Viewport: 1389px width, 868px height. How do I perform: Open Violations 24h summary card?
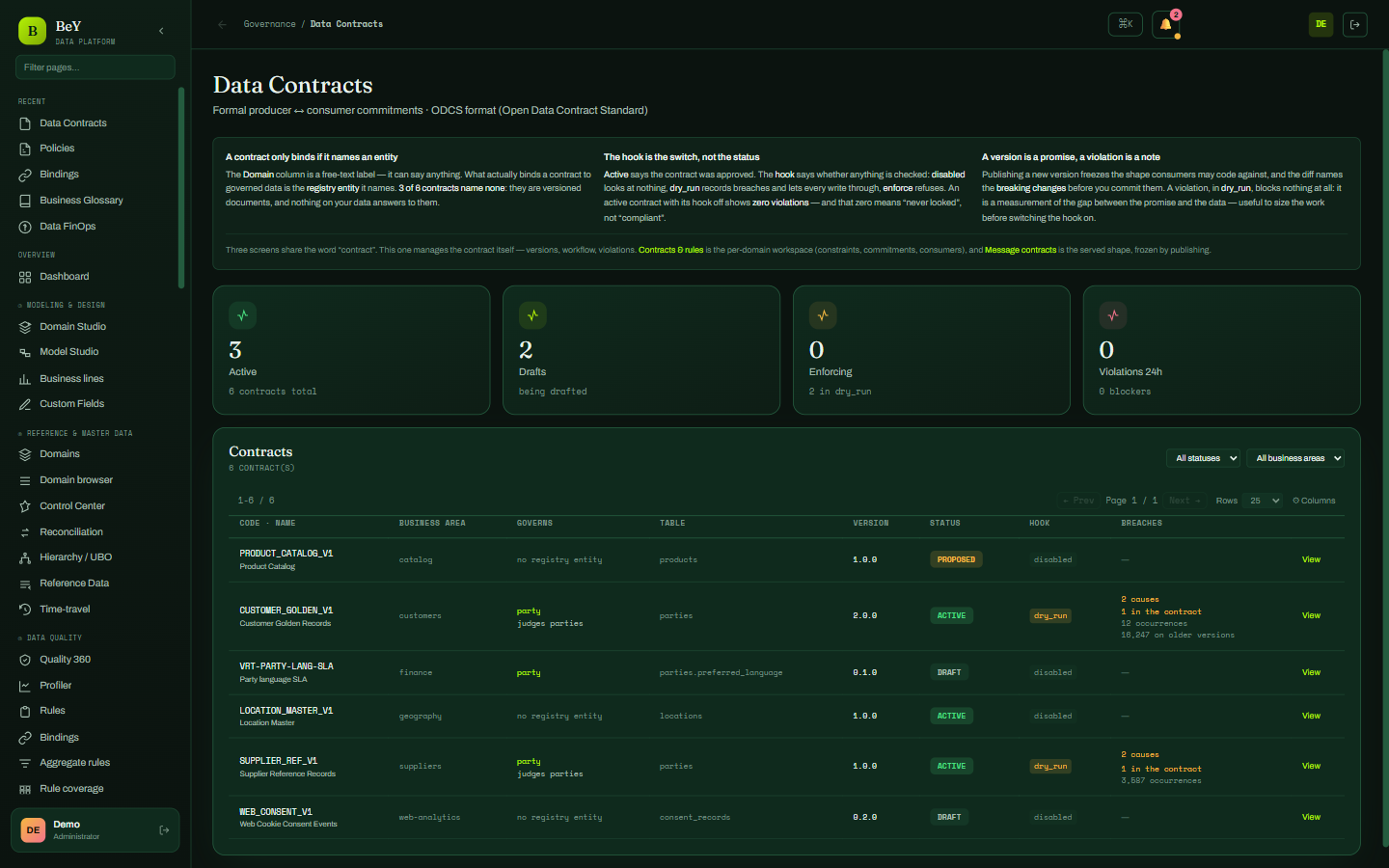pyautogui.click(x=1221, y=350)
